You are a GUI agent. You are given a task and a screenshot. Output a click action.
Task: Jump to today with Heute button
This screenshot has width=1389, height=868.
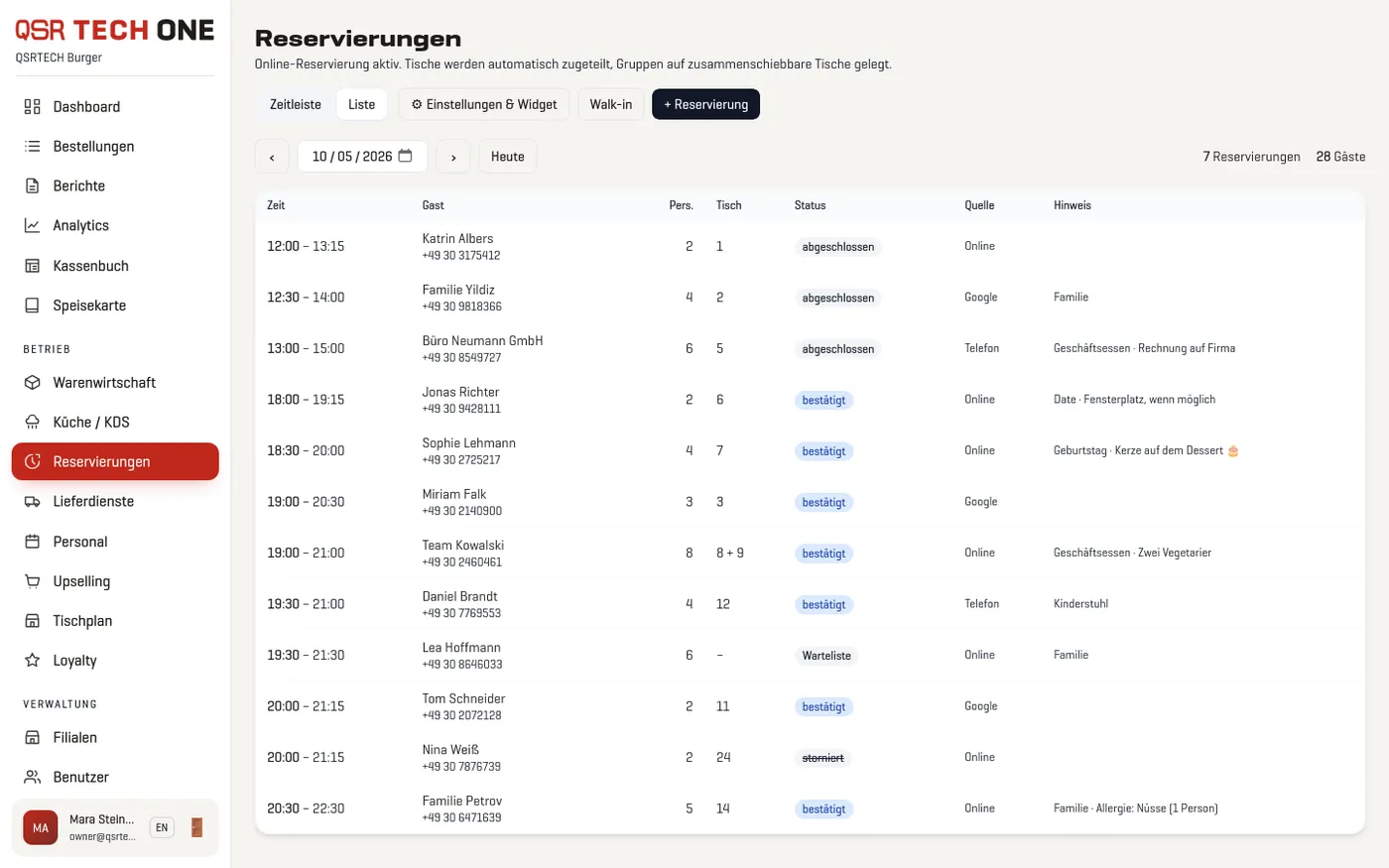[508, 157]
